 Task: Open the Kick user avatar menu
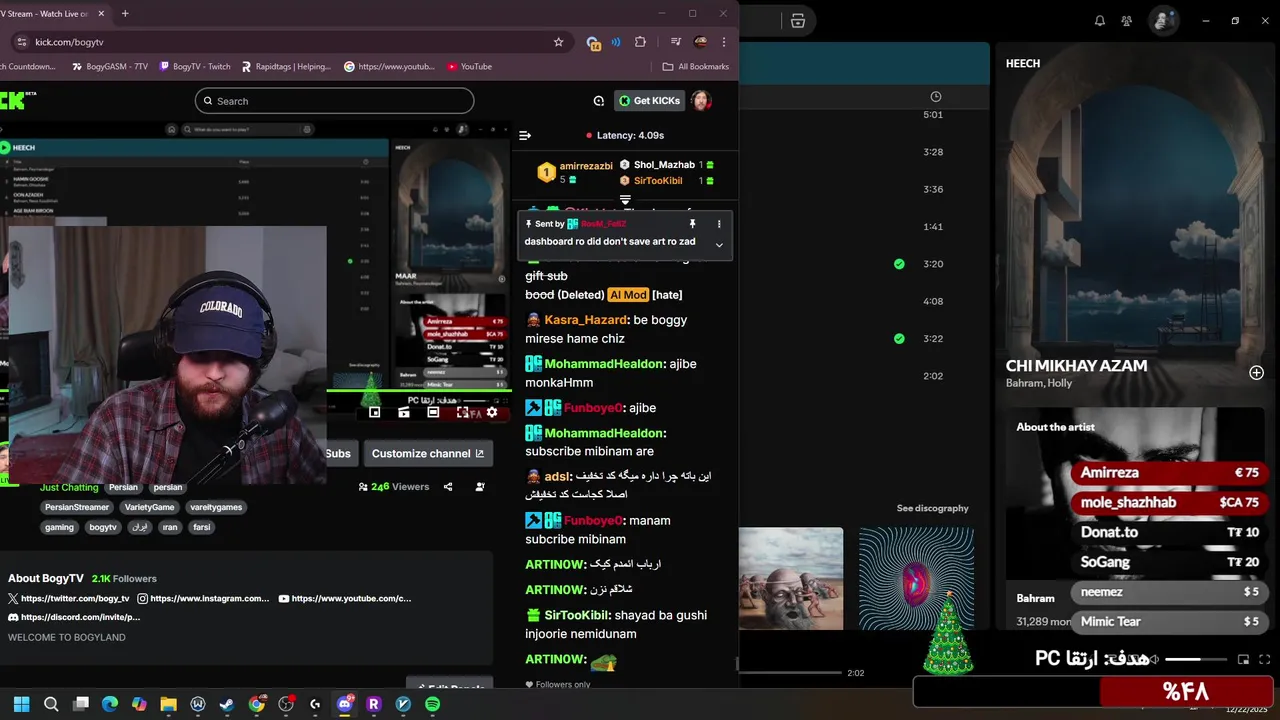pyautogui.click(x=702, y=101)
